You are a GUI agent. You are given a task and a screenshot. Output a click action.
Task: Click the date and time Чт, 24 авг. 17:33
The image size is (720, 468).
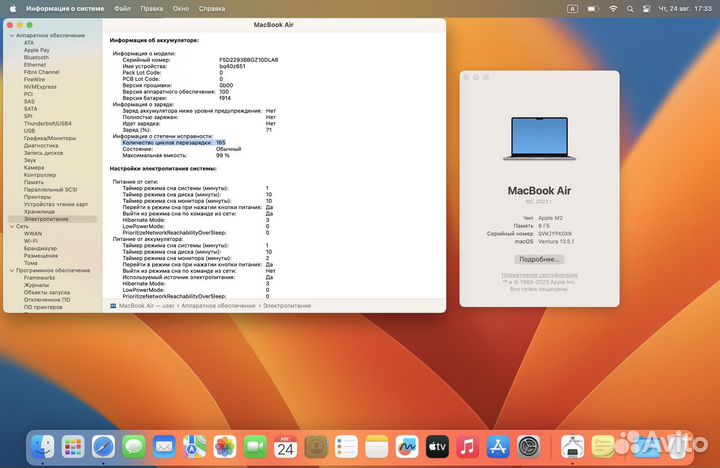click(x=685, y=8)
